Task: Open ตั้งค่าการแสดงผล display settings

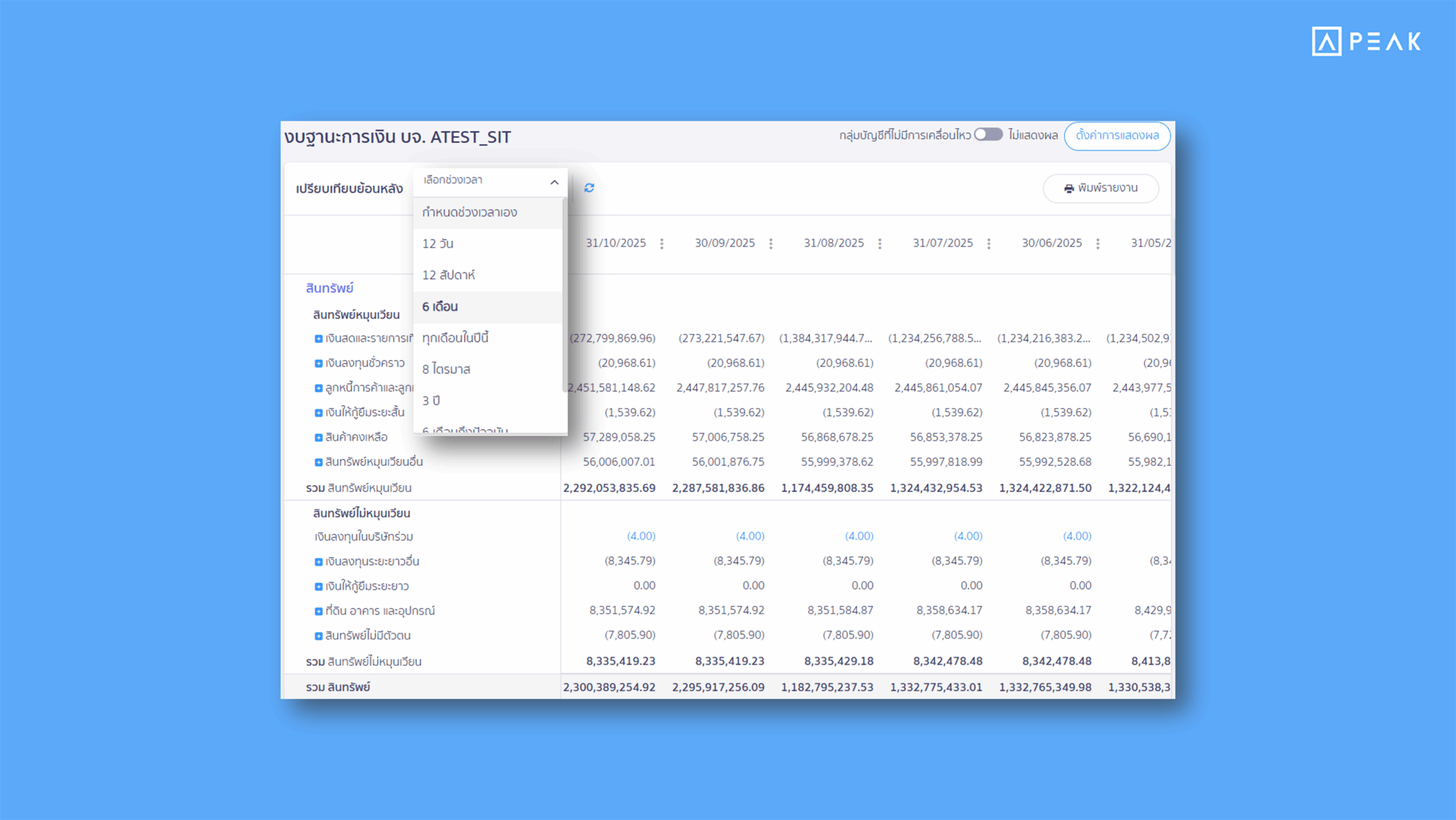Action: tap(1117, 135)
